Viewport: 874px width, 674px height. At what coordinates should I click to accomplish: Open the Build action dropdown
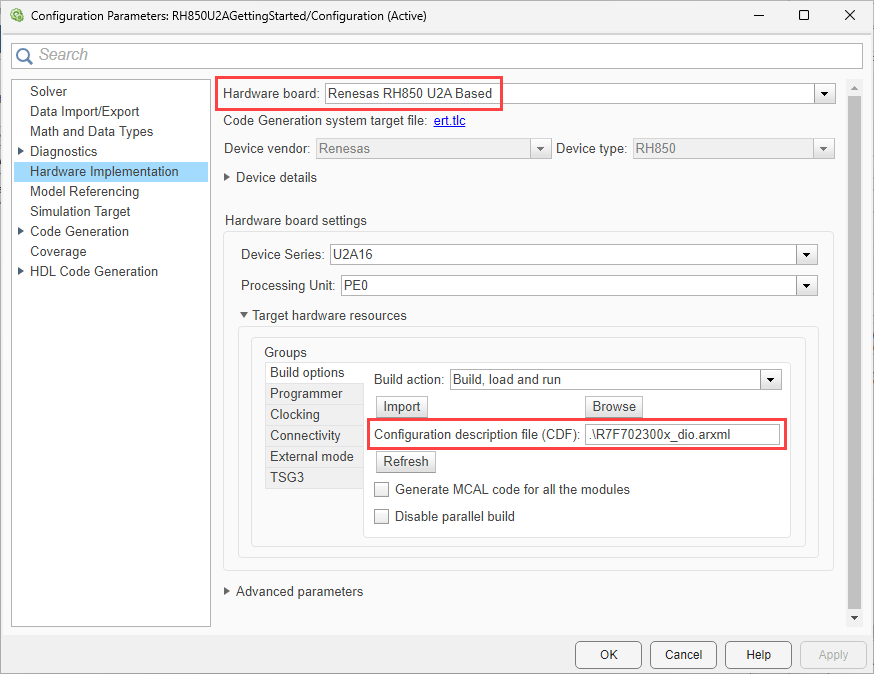[770, 380]
